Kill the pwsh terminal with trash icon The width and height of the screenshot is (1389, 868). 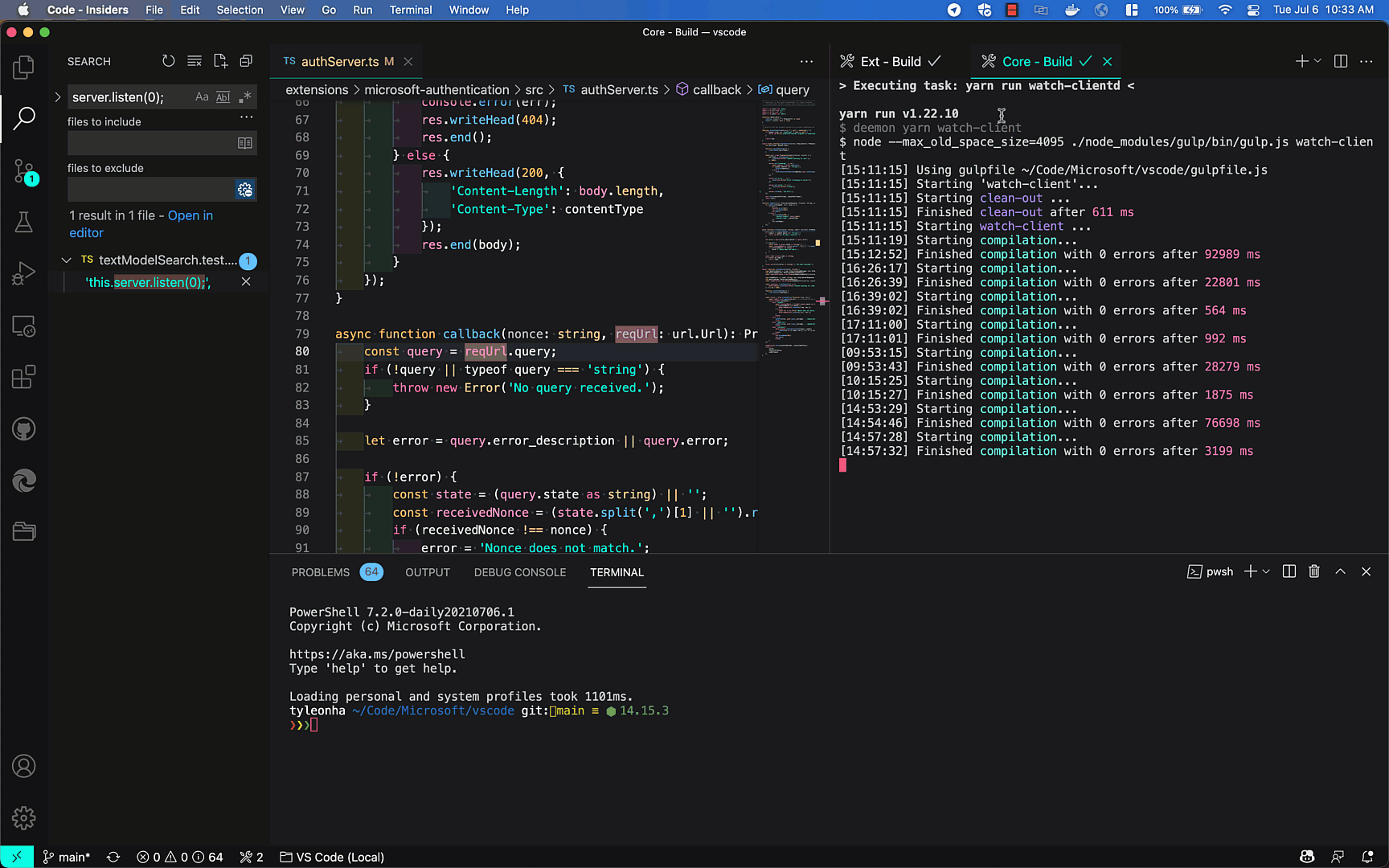1314,571
